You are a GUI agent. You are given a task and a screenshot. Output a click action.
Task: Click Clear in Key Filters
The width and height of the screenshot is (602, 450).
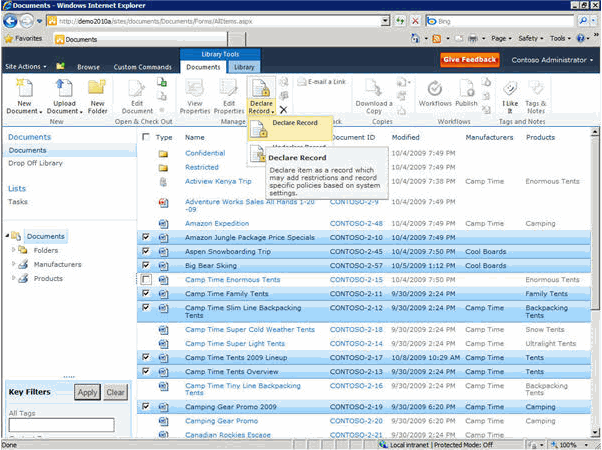point(115,392)
